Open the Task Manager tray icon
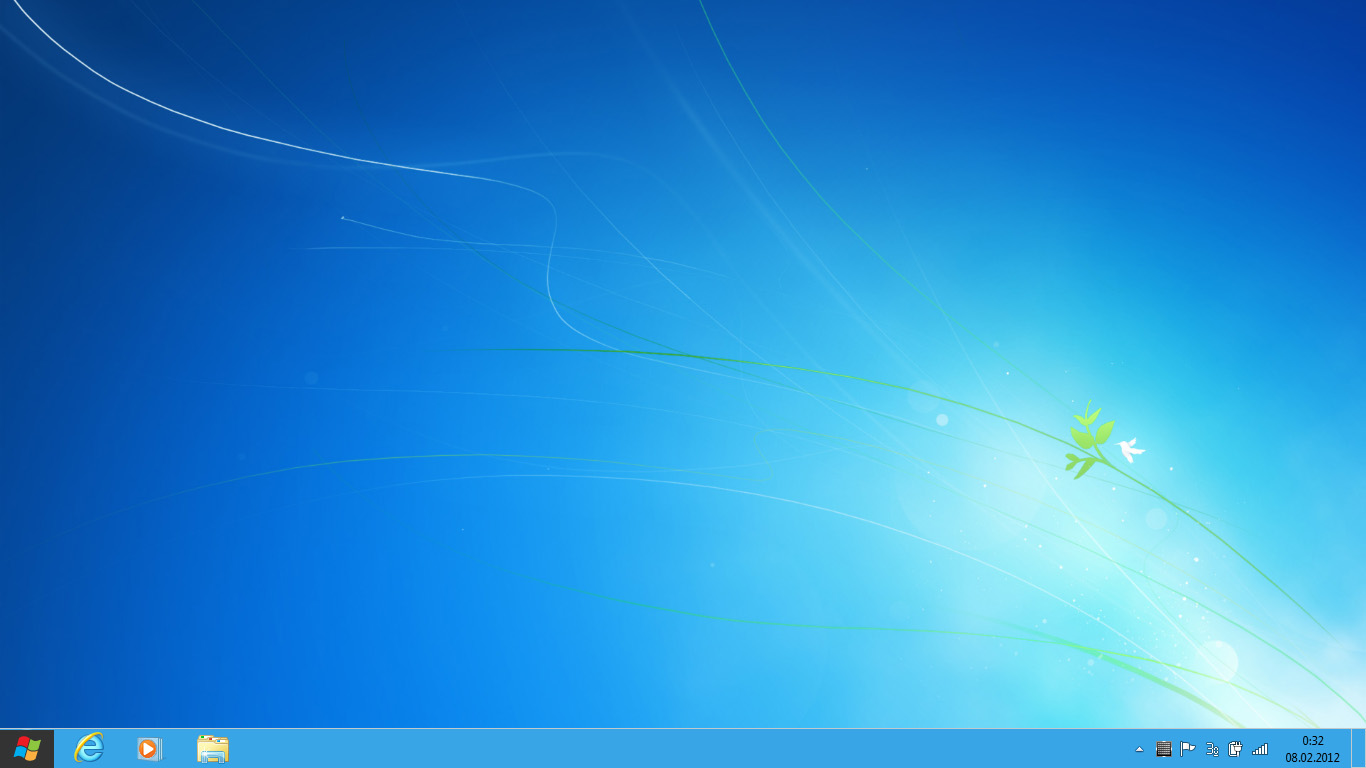This screenshot has height=768, width=1366. pos(1163,749)
